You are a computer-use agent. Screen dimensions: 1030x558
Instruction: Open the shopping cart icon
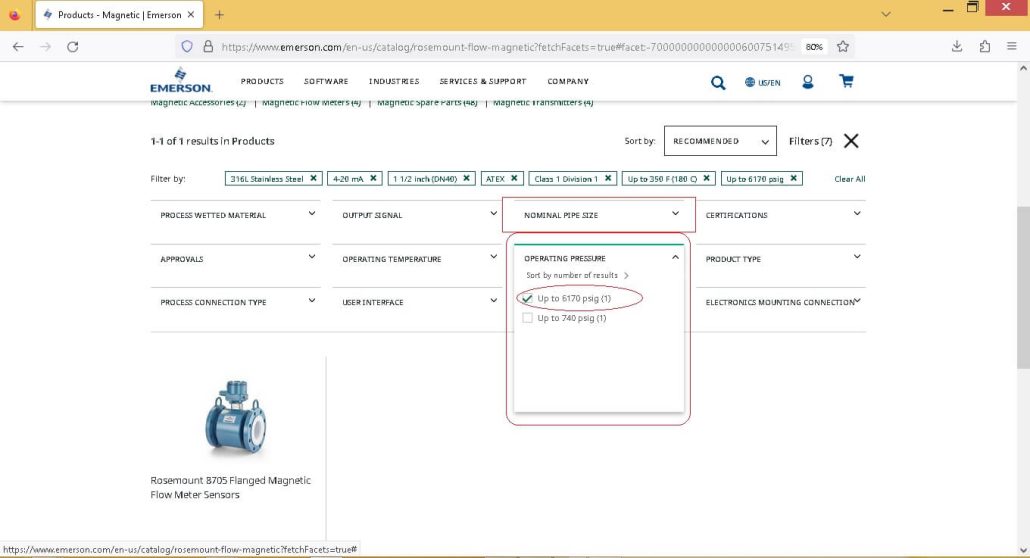coord(846,81)
